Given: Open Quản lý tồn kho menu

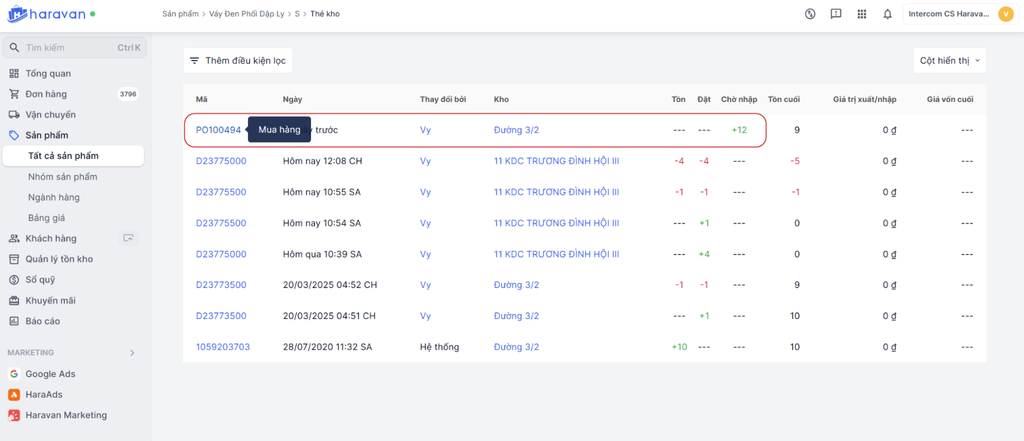Looking at the screenshot, I should point(59,259).
